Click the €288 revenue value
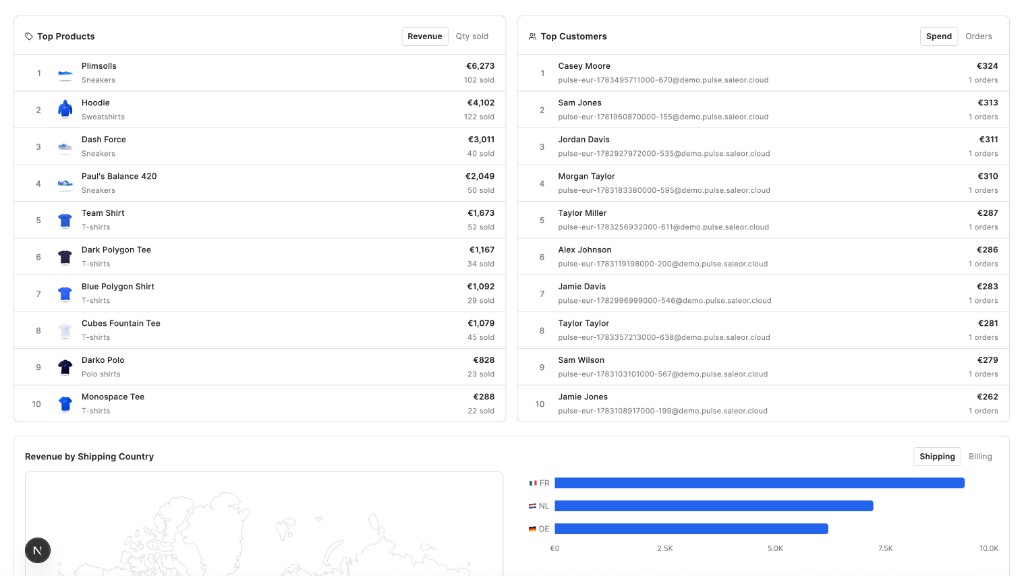This screenshot has height=576, width=1024. pyautogui.click(x=484, y=397)
